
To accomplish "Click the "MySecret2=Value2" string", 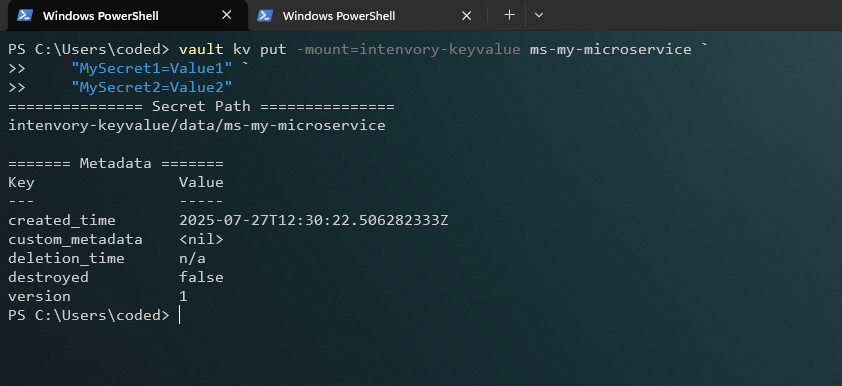I will (152, 88).
